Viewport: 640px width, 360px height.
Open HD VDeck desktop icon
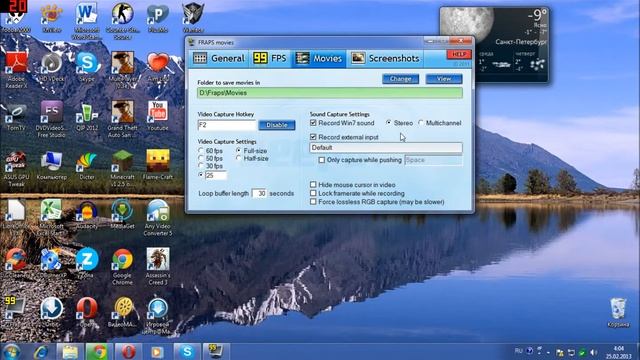pos(51,67)
